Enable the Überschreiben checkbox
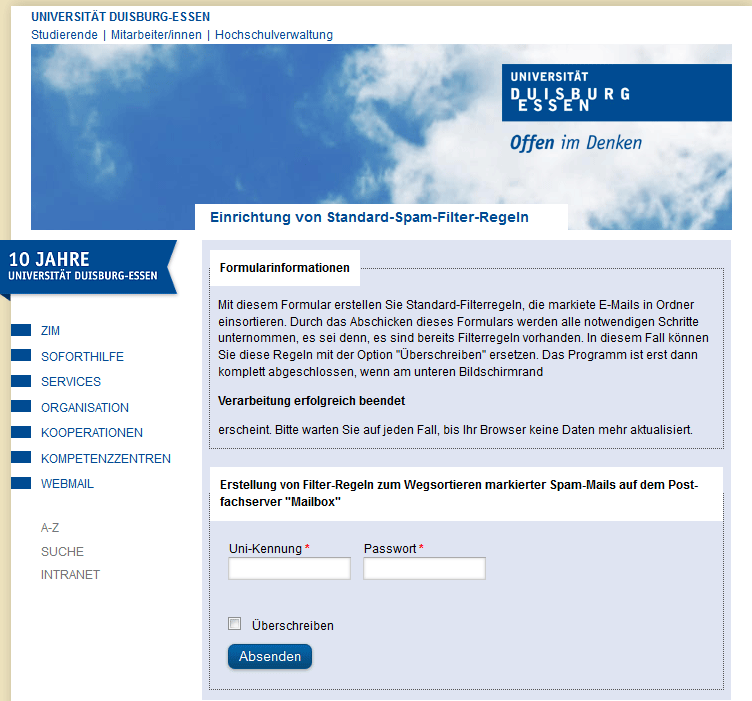 point(235,624)
